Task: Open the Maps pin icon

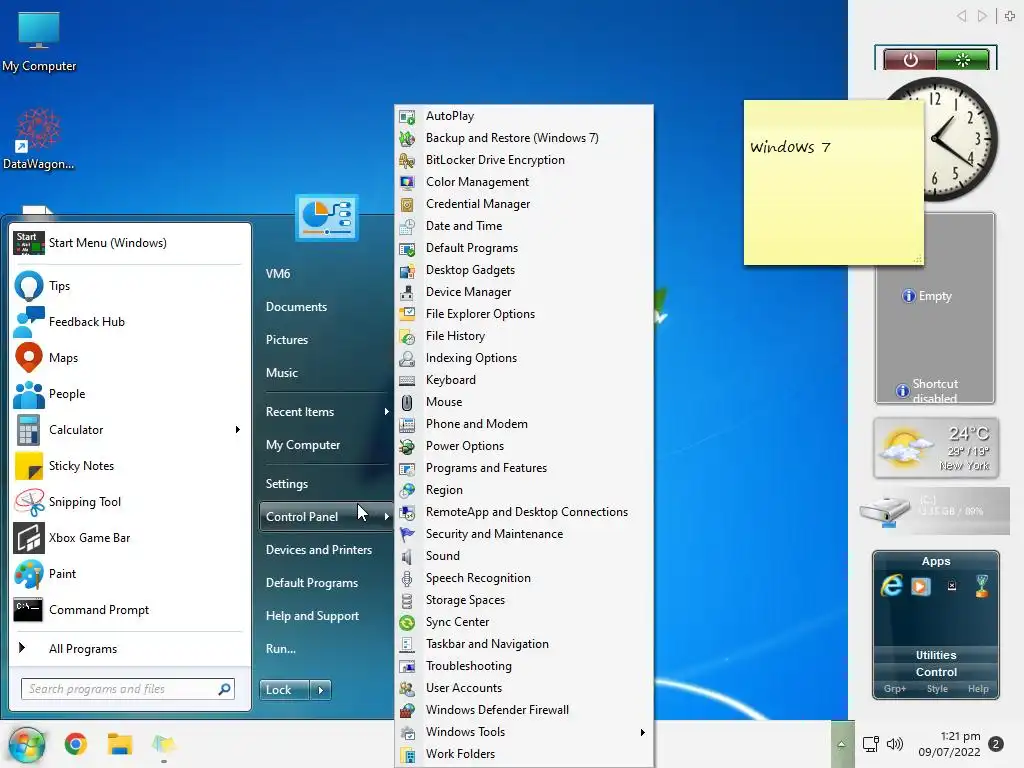Action: coord(29,358)
